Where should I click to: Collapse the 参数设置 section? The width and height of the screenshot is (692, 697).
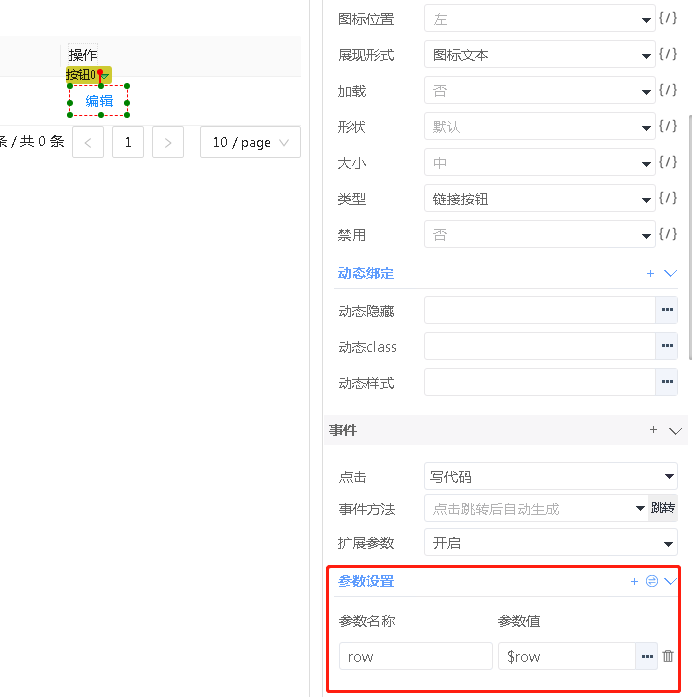[x=671, y=581]
